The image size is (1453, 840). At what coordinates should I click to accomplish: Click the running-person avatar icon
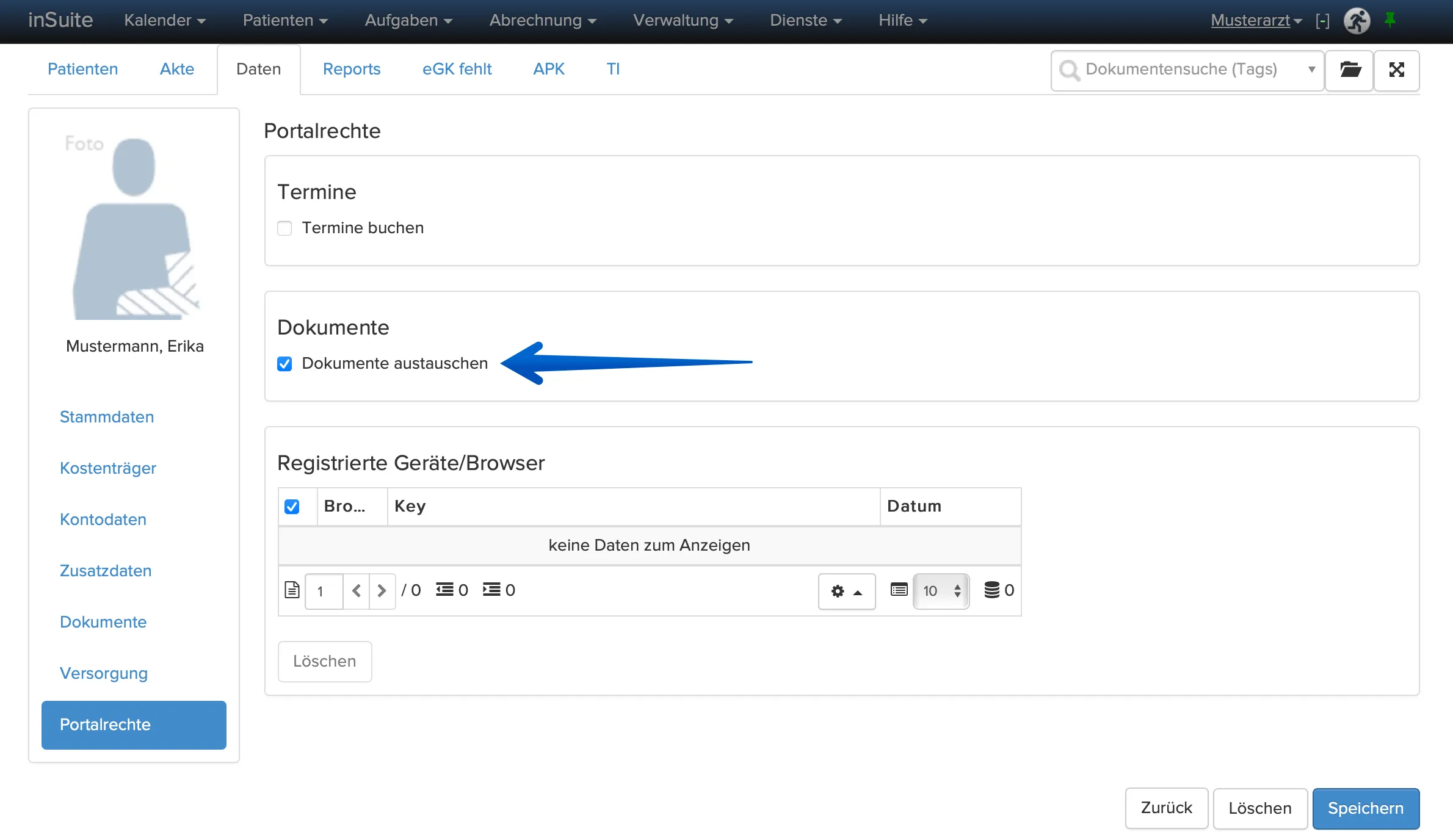click(1357, 21)
